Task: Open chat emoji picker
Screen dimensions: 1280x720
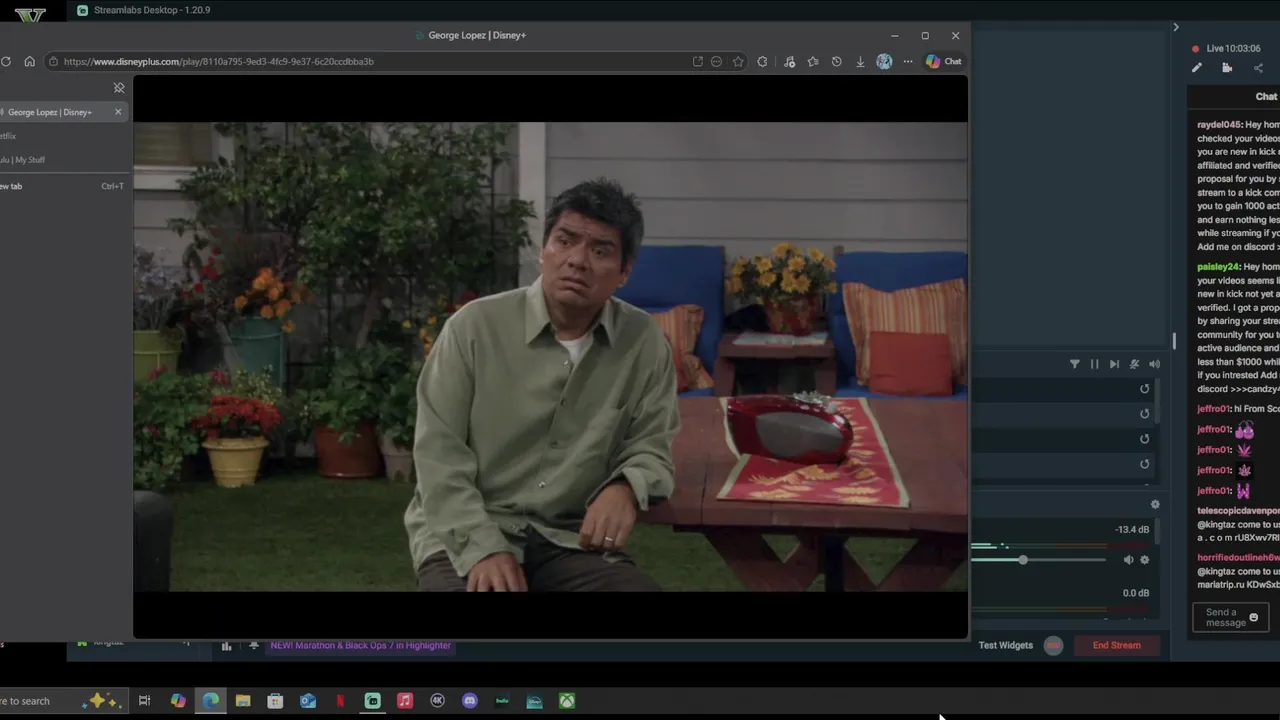Action: (x=1254, y=617)
